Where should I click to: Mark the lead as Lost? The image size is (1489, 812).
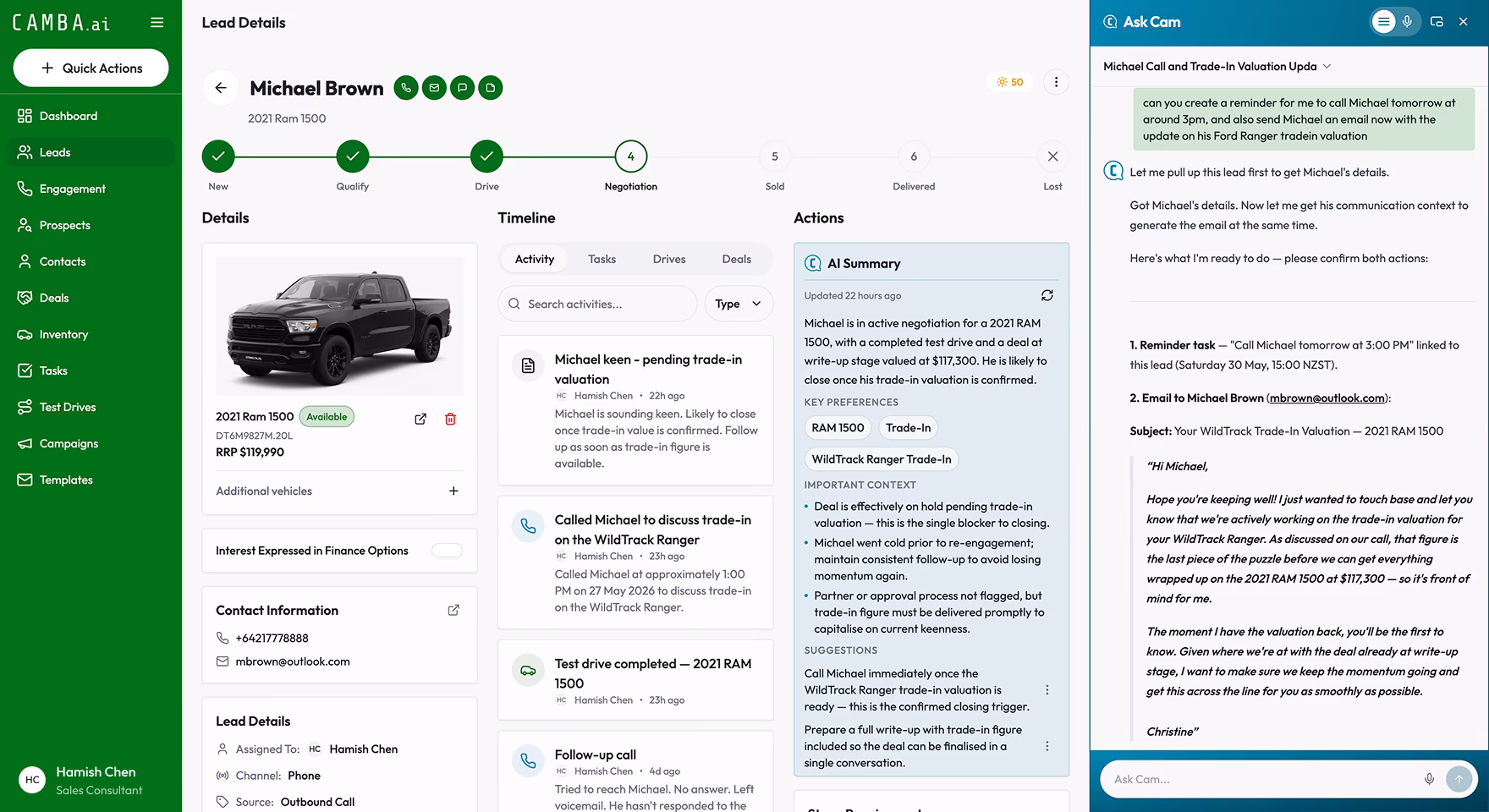point(1052,156)
